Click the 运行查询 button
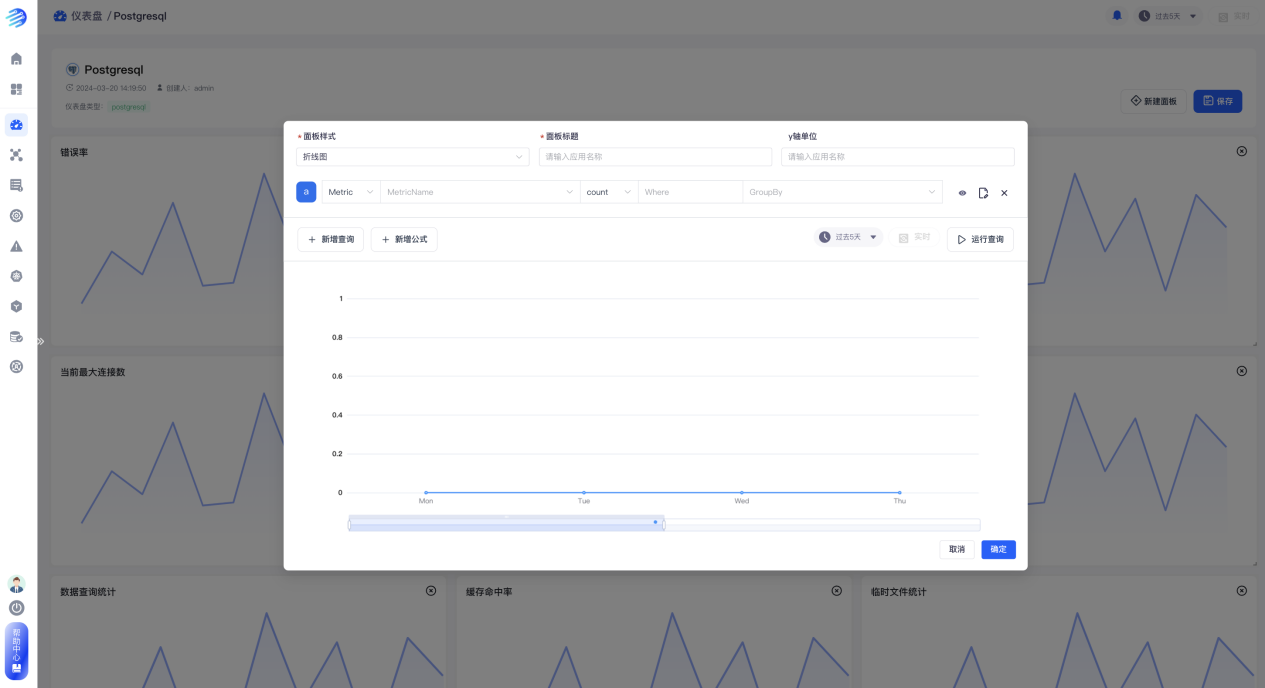This screenshot has height=688, width=1265. pyautogui.click(x=980, y=240)
